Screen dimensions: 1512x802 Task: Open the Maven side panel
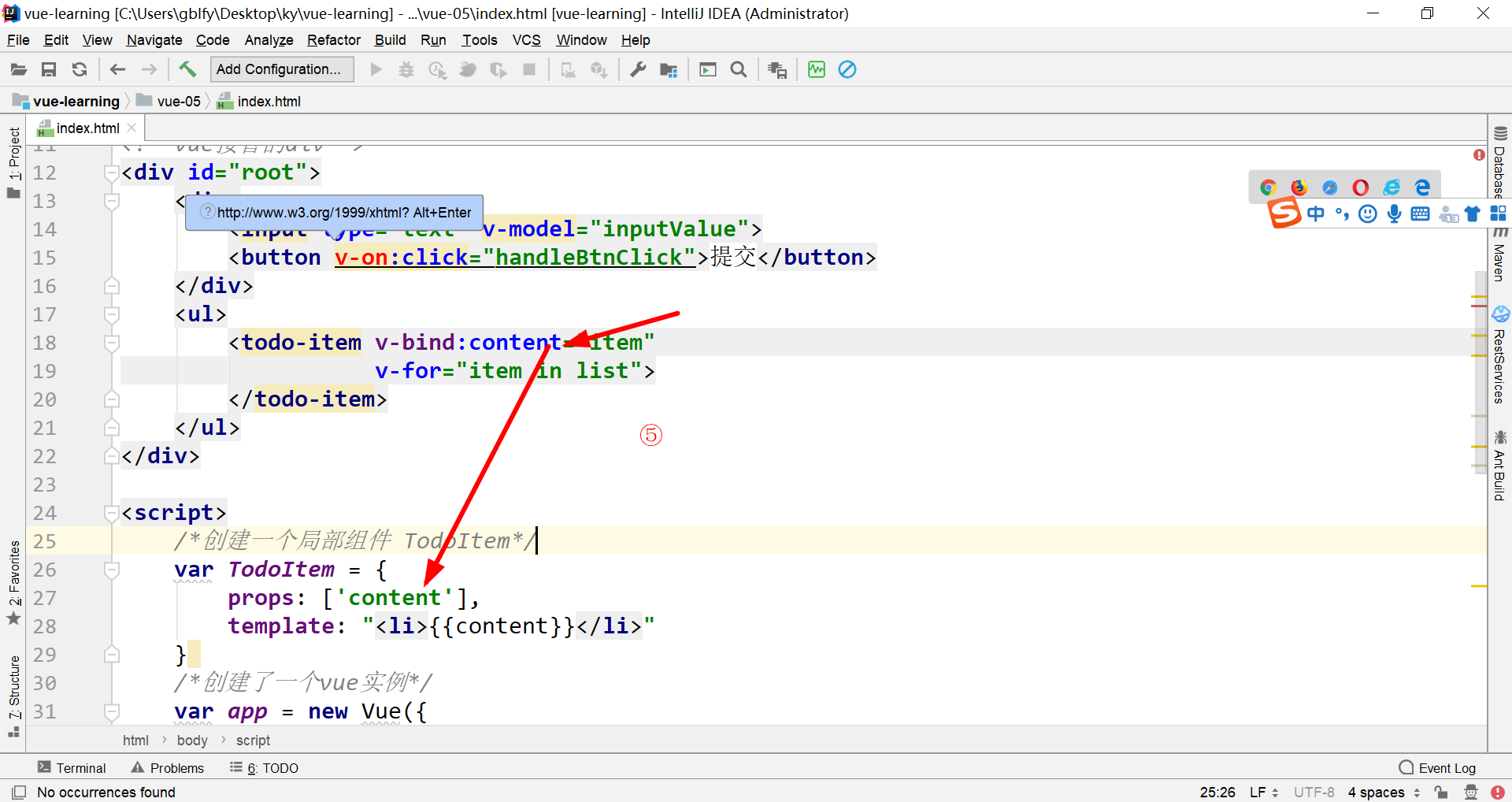coord(1499,255)
